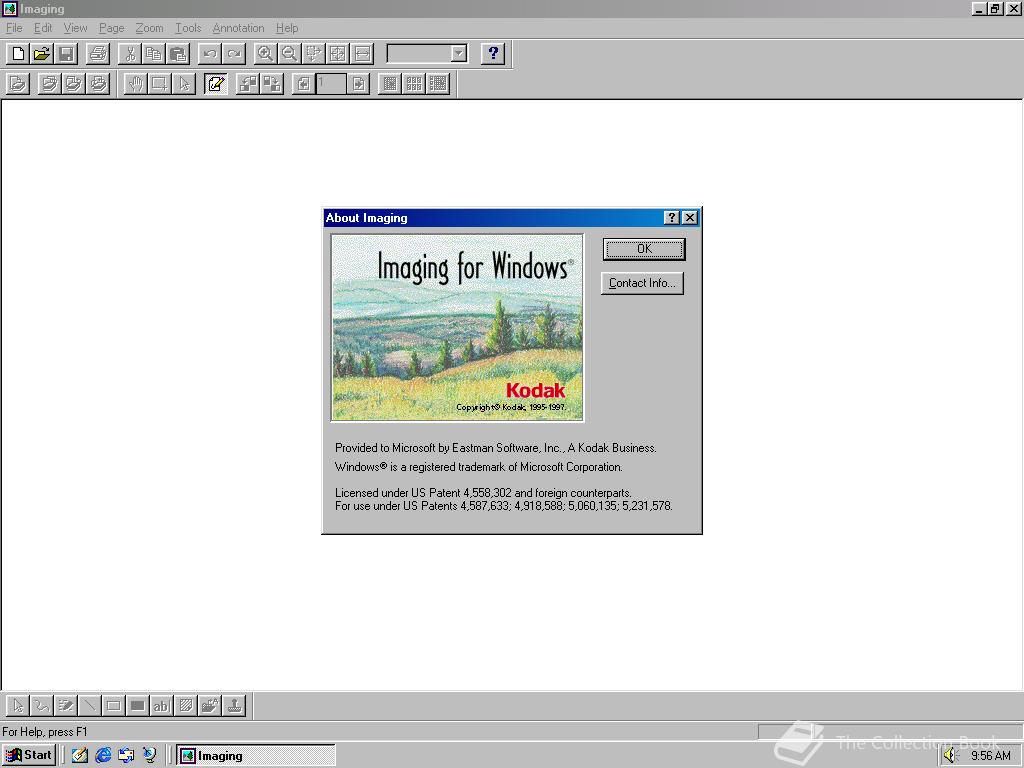Click the Fit to Width icon
1024x768 pixels.
pos(362,54)
